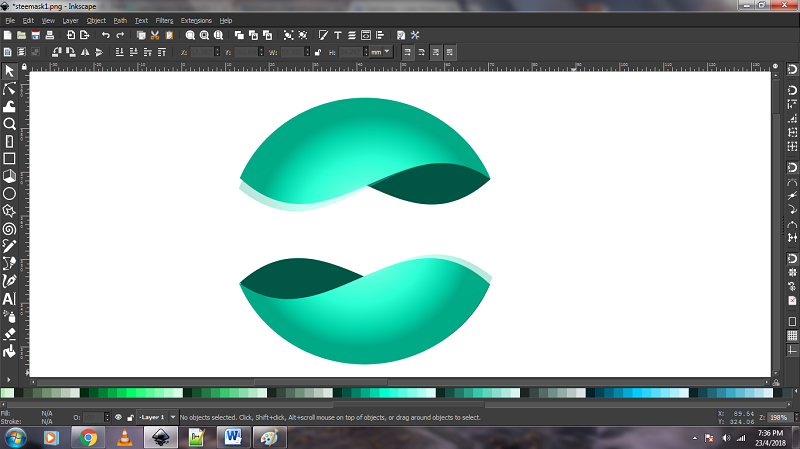Open the Text and Font dialog icon

pos(337,35)
